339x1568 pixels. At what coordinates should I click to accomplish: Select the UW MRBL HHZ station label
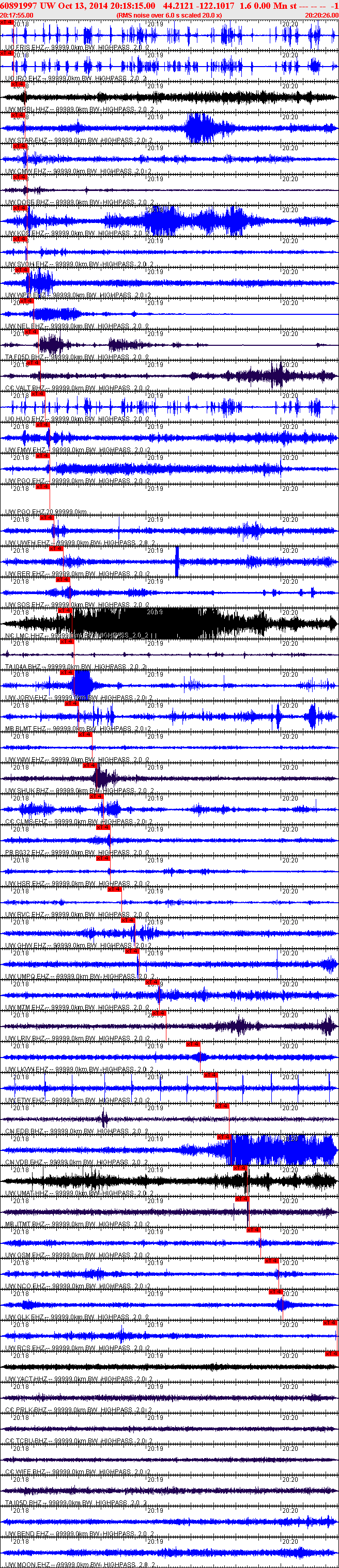click(27, 109)
